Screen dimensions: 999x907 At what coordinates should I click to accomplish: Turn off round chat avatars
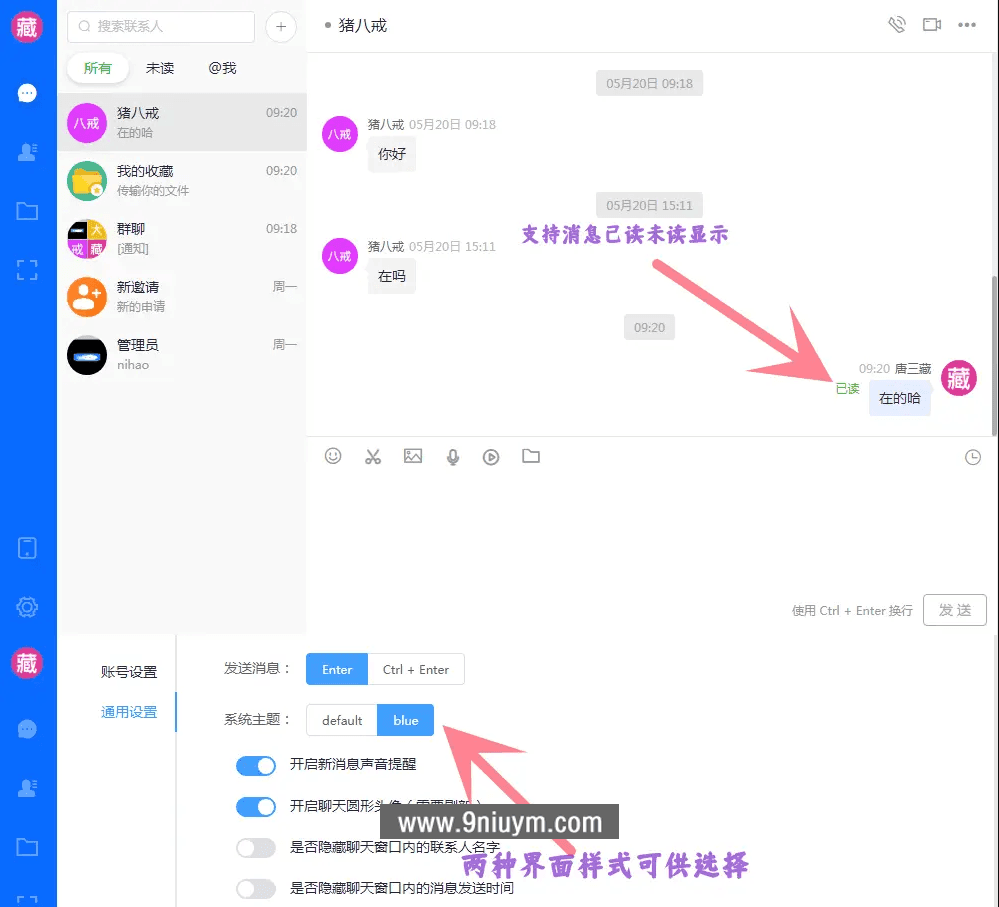coord(256,806)
